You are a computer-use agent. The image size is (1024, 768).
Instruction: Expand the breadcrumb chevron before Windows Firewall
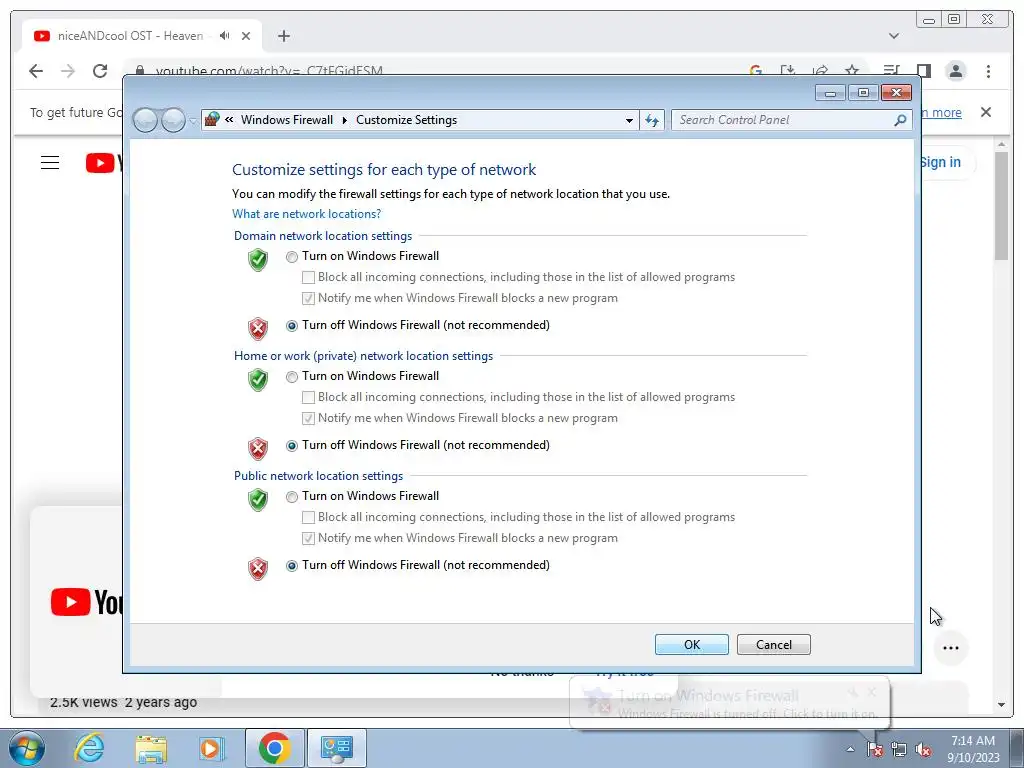point(229,120)
